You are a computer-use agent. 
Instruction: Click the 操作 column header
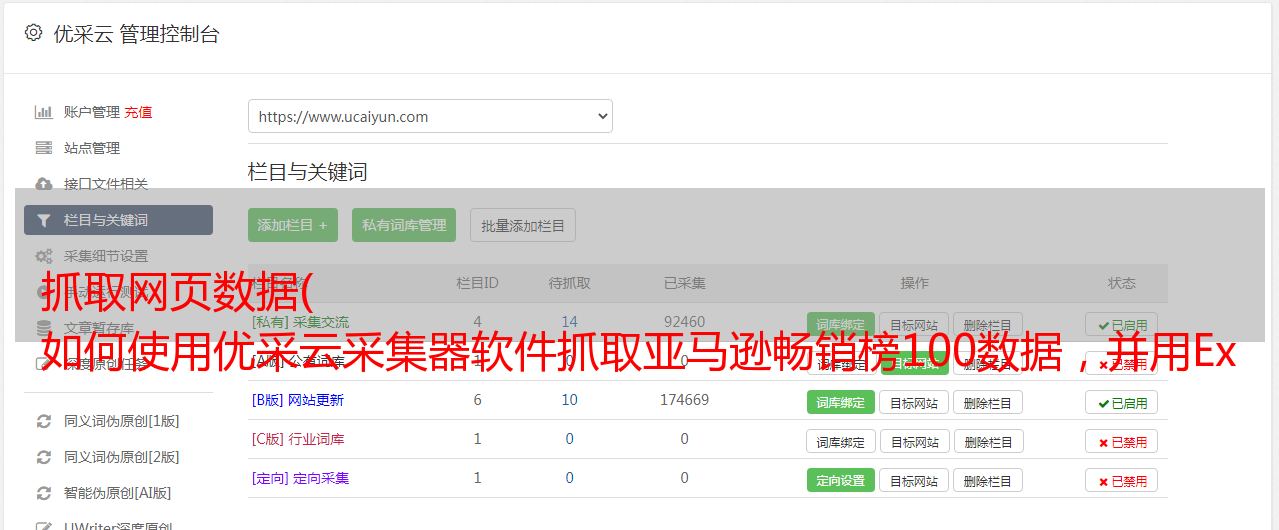point(914,283)
